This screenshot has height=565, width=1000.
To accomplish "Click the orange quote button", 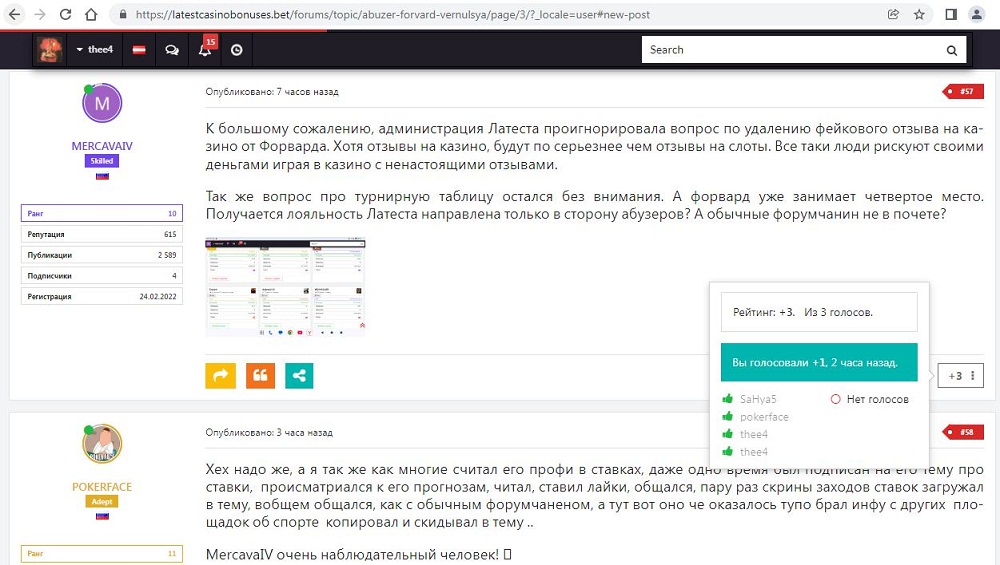I will 260,375.
